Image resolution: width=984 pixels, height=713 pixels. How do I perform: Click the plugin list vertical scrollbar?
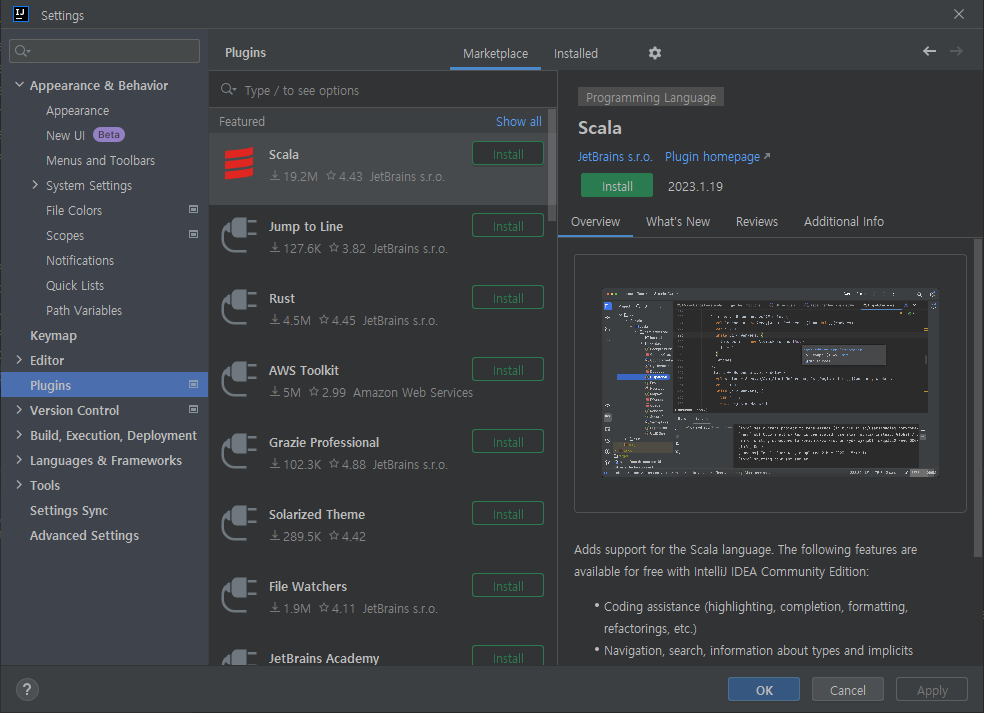(x=552, y=165)
